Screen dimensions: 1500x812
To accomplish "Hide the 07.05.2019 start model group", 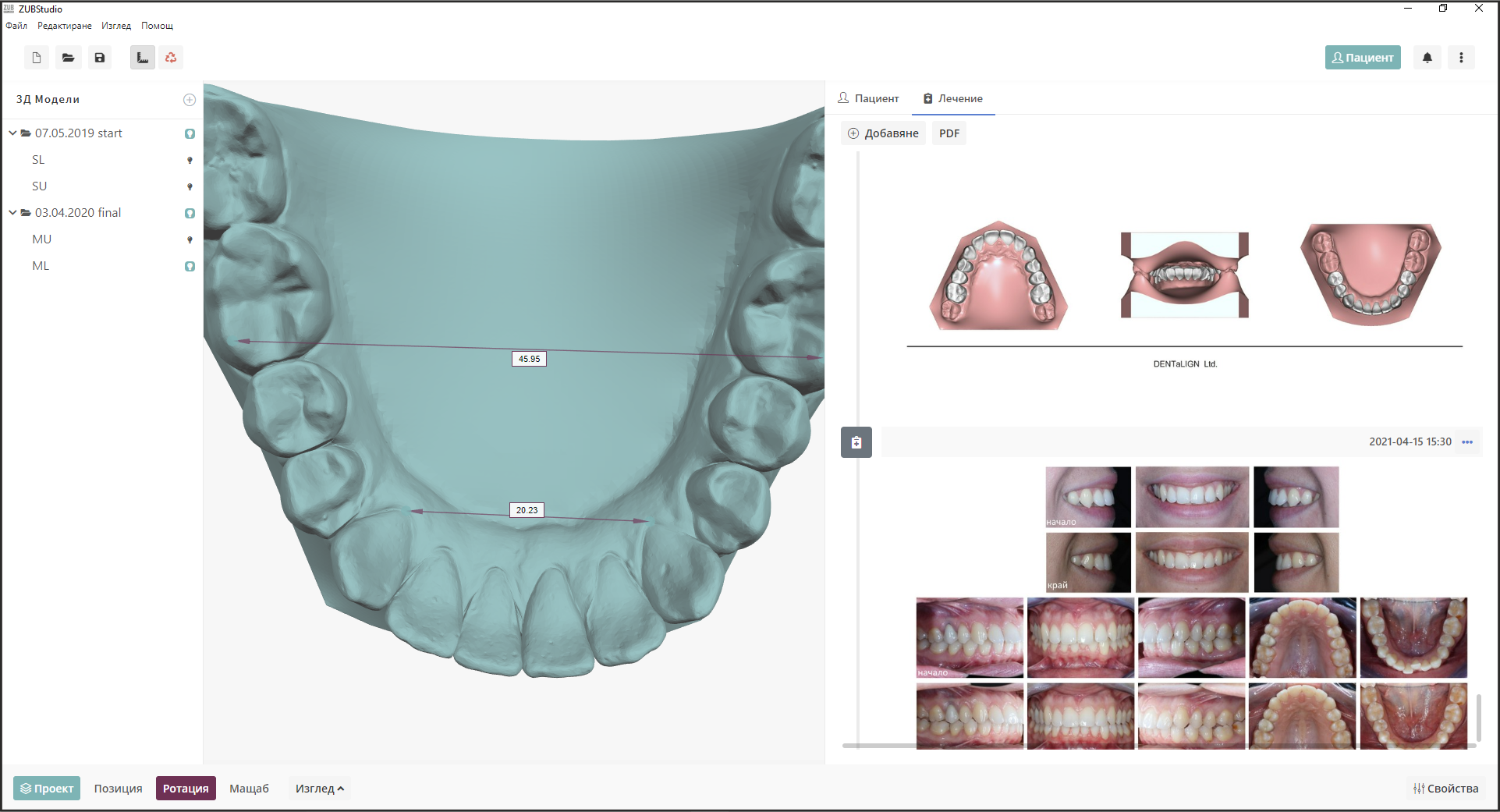I will coord(190,133).
